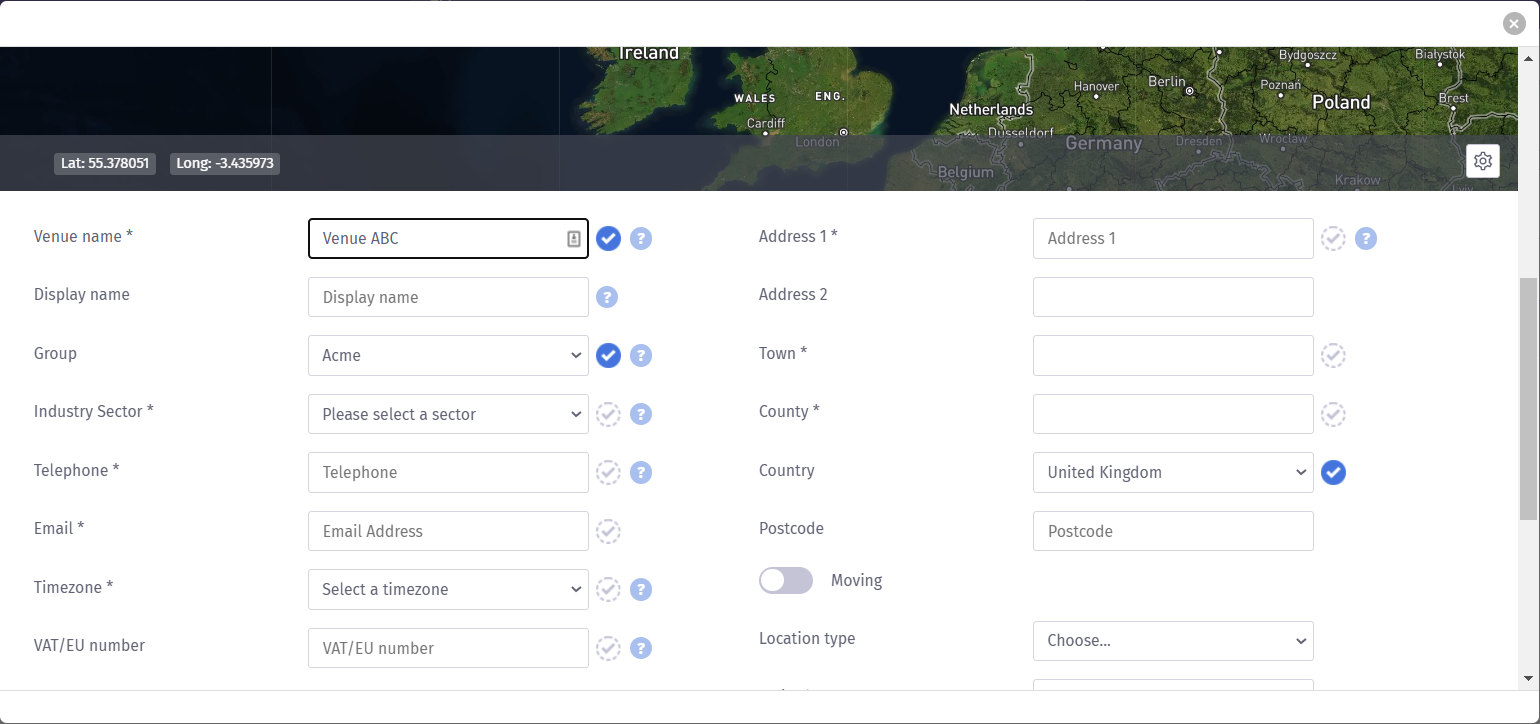Click help icon for Industry Sector

(x=641, y=414)
